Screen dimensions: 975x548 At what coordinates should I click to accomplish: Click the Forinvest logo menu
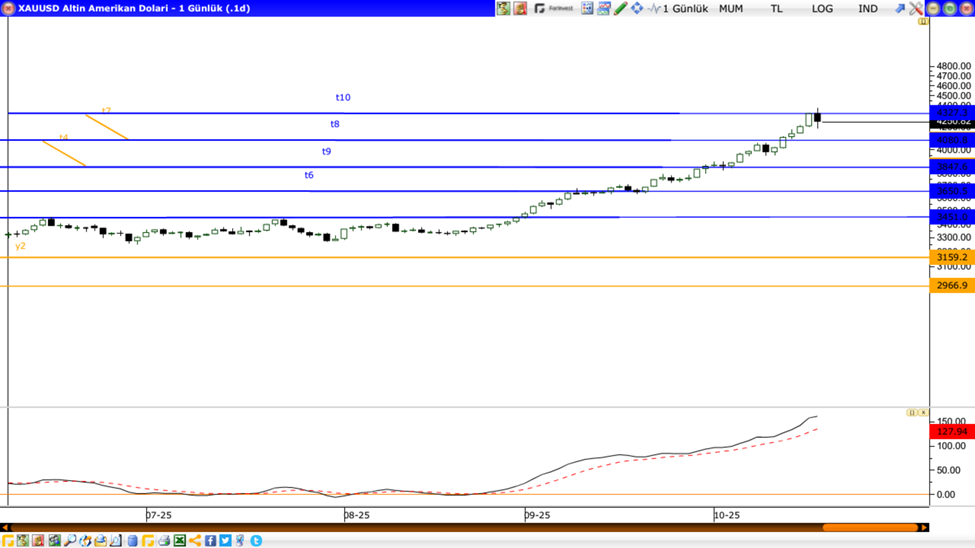(x=554, y=8)
